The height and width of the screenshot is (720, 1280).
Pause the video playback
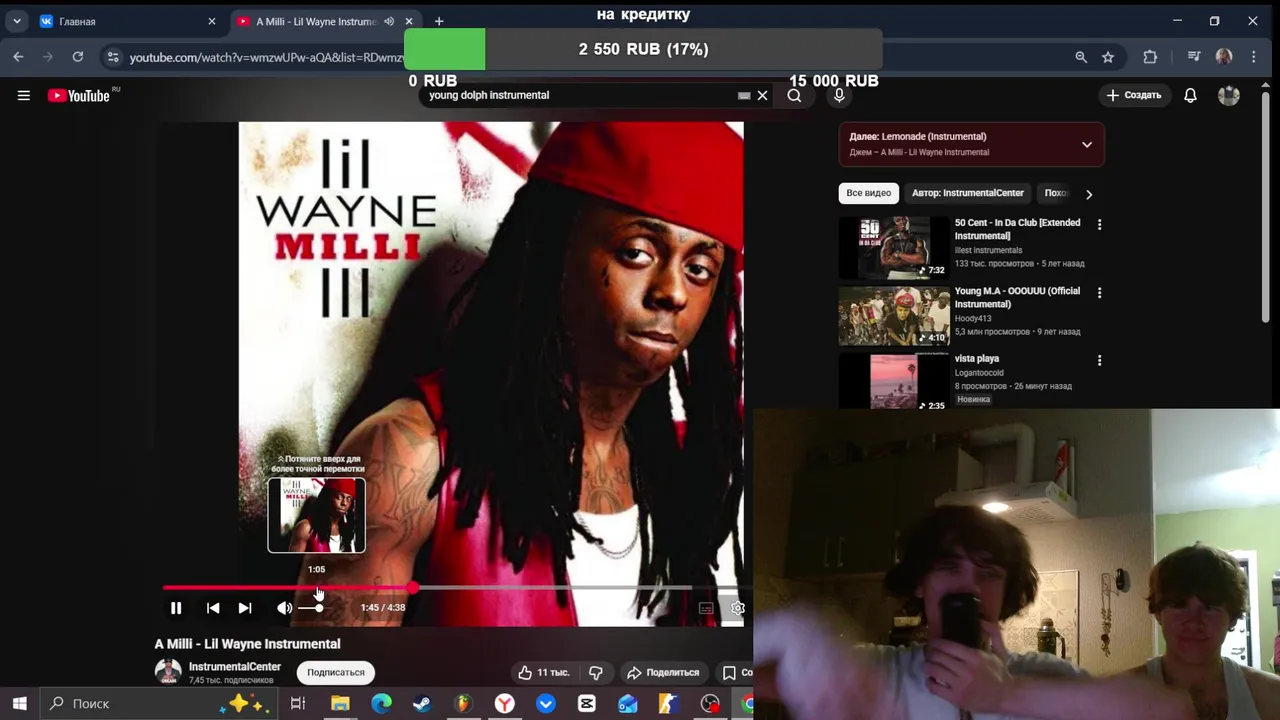pos(176,608)
